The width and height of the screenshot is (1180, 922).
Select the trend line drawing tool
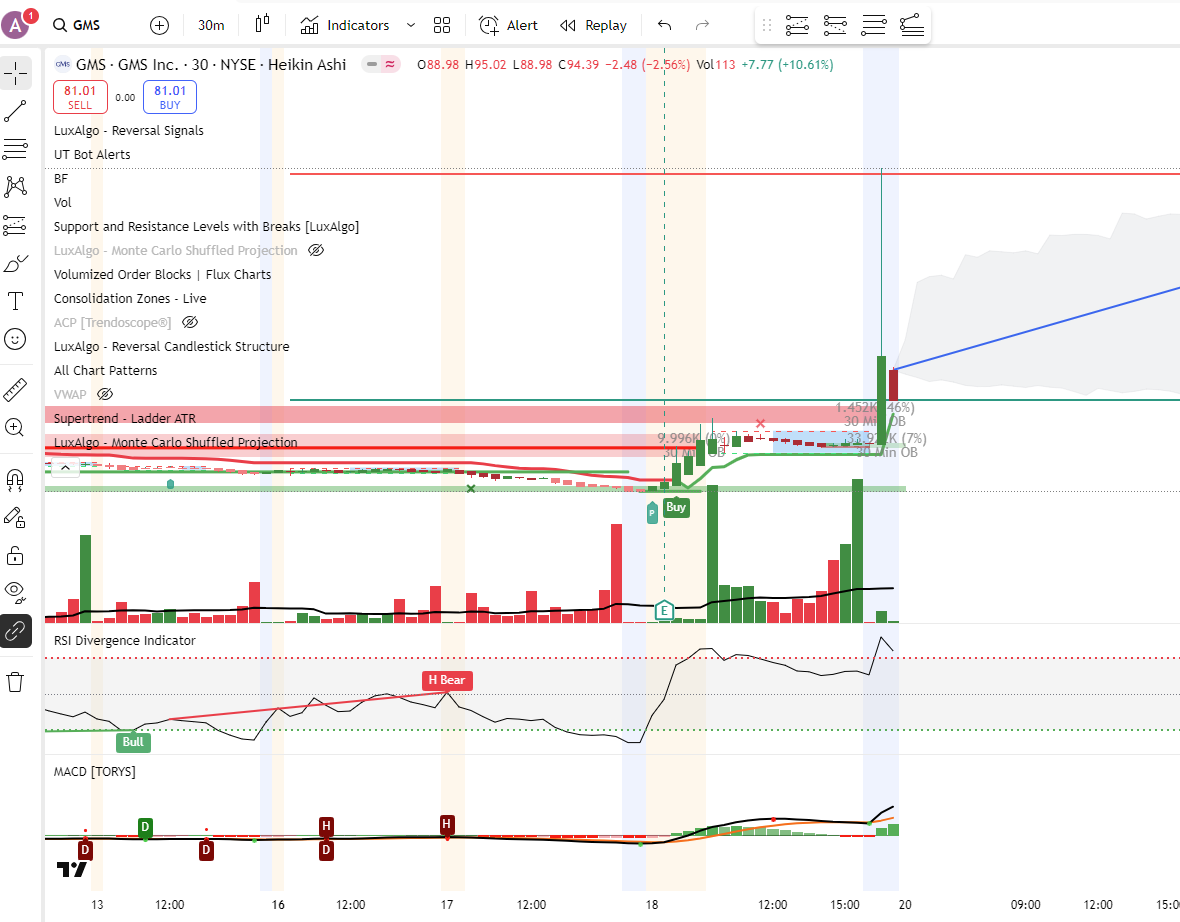coord(15,111)
